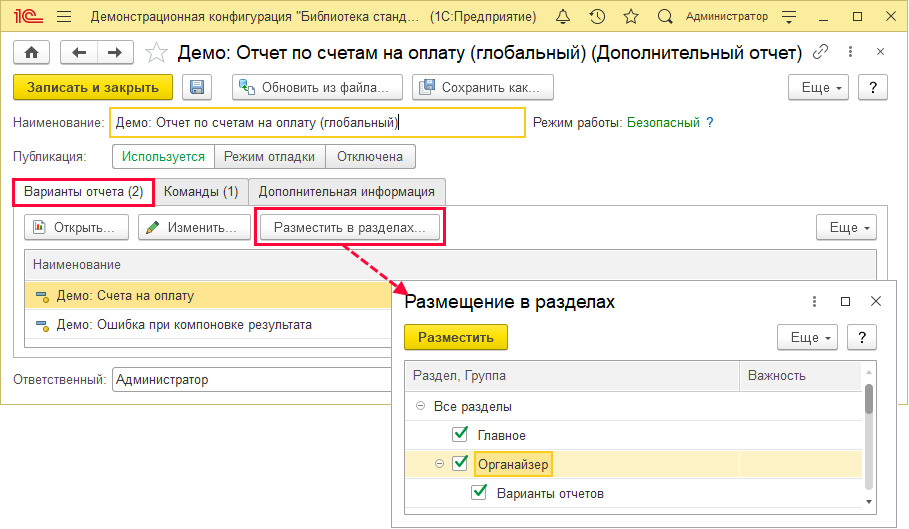Screen dimensions: 909x529
Task: Close the report form with X
Action: 880,52
